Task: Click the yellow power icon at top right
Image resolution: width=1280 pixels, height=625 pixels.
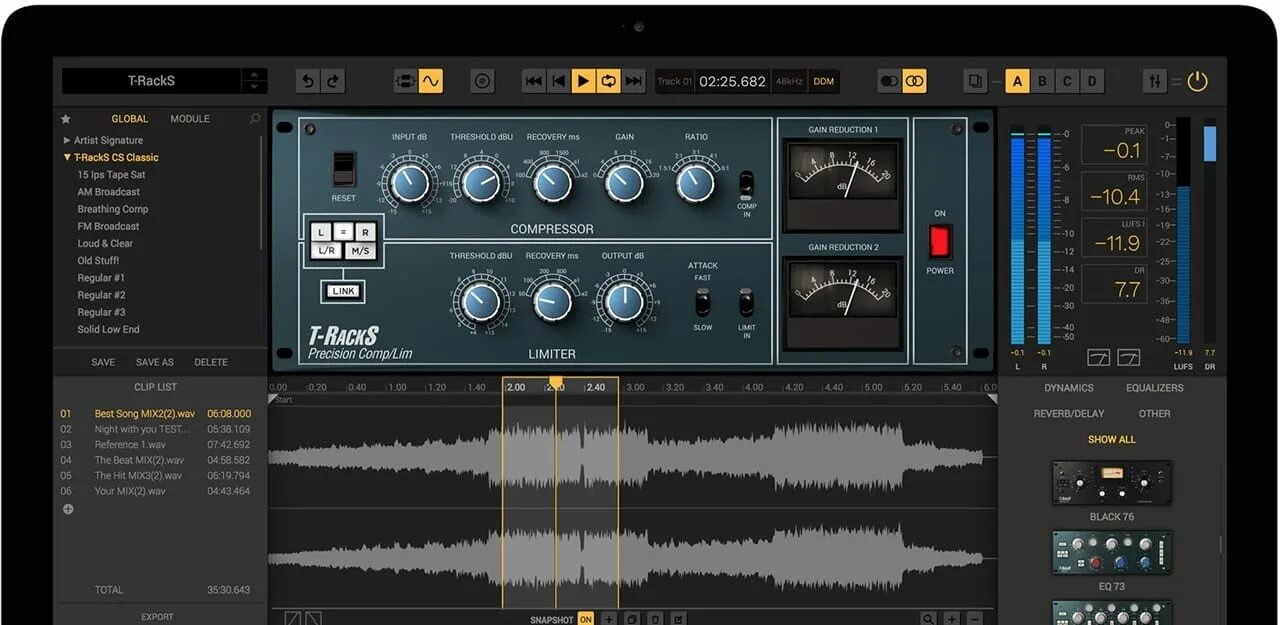Action: [x=1197, y=81]
